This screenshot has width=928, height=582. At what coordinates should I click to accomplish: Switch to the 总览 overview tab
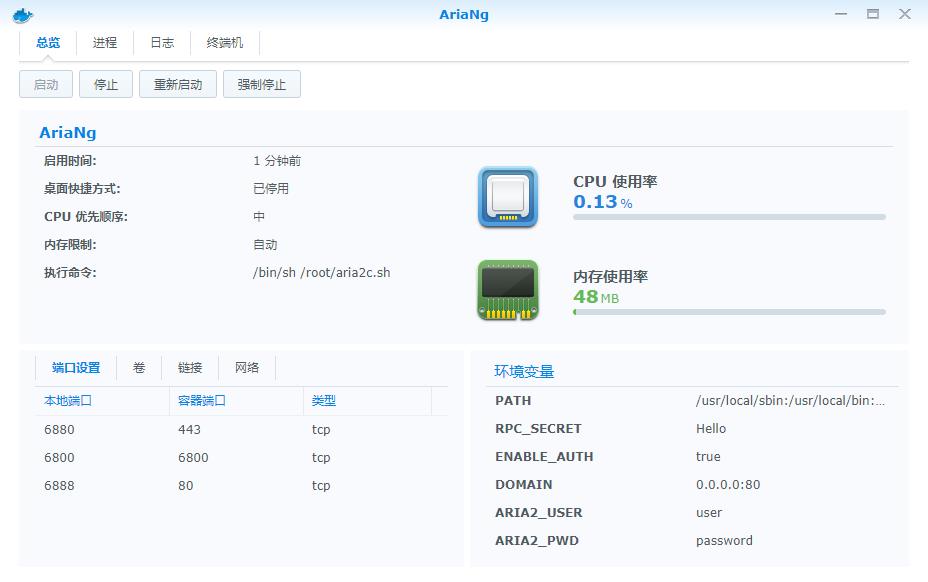(48, 43)
